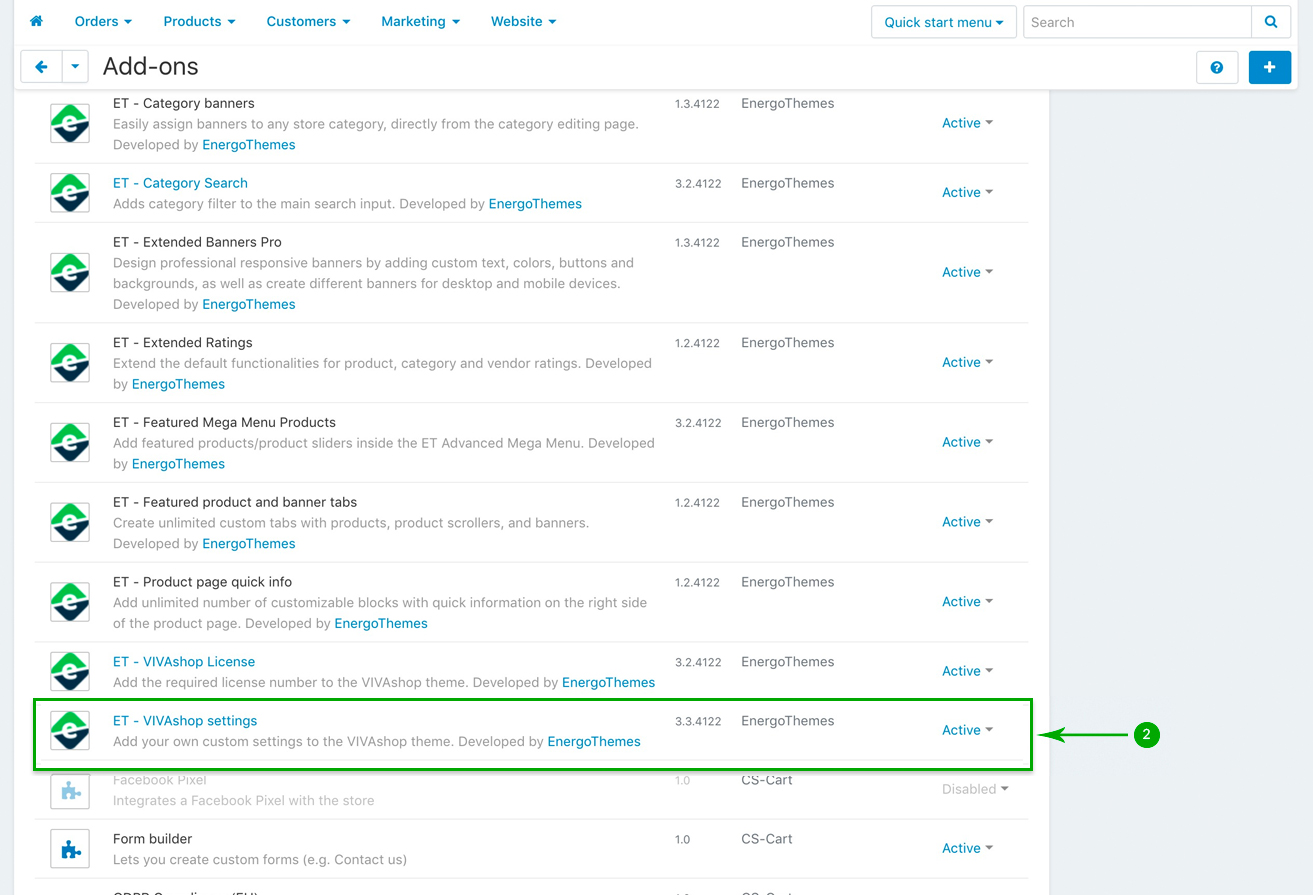
Task: Click version 3.3.4122 of VIVAshop settings
Action: (x=698, y=722)
